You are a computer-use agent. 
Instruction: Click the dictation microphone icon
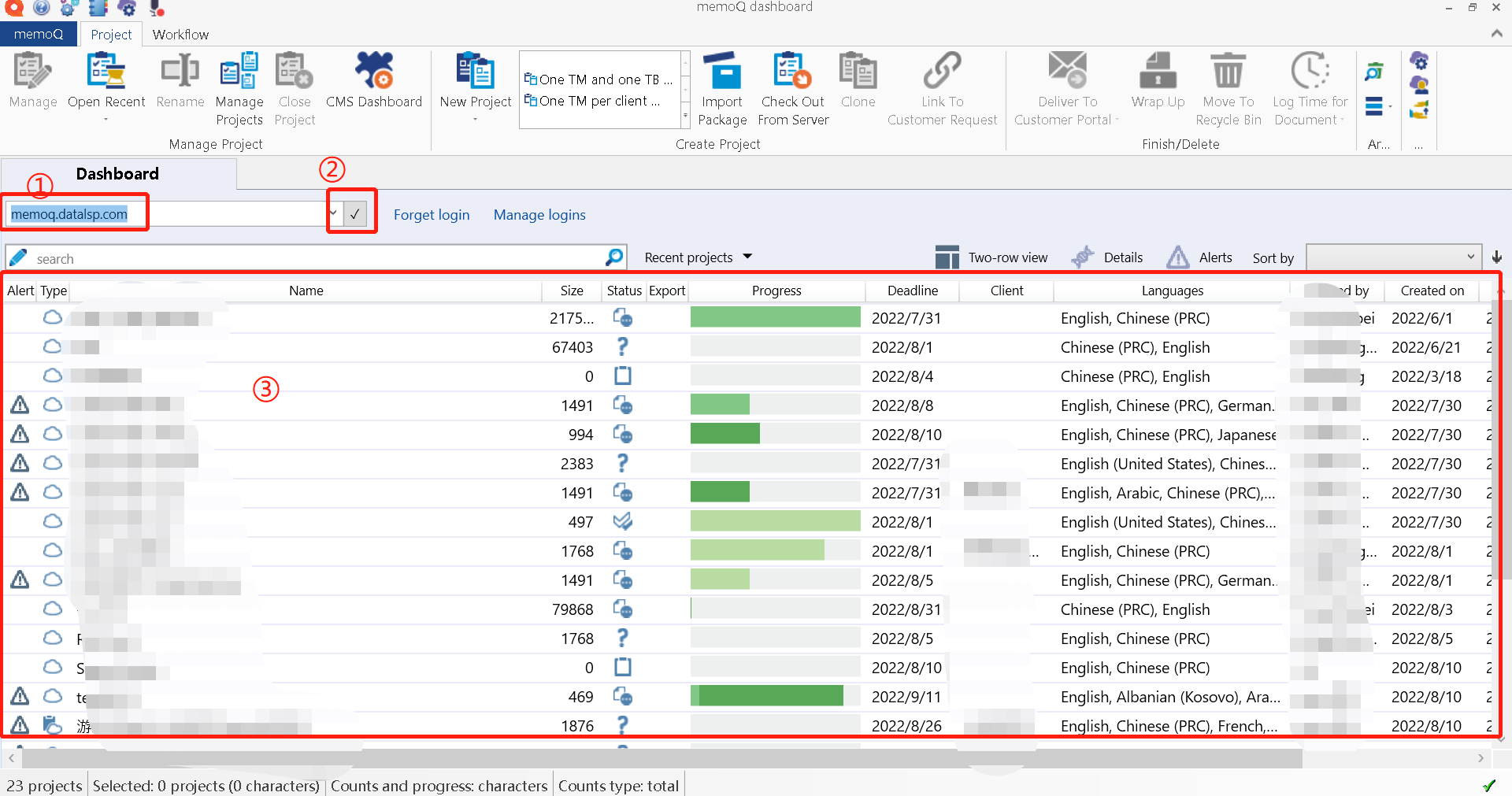coord(156,8)
